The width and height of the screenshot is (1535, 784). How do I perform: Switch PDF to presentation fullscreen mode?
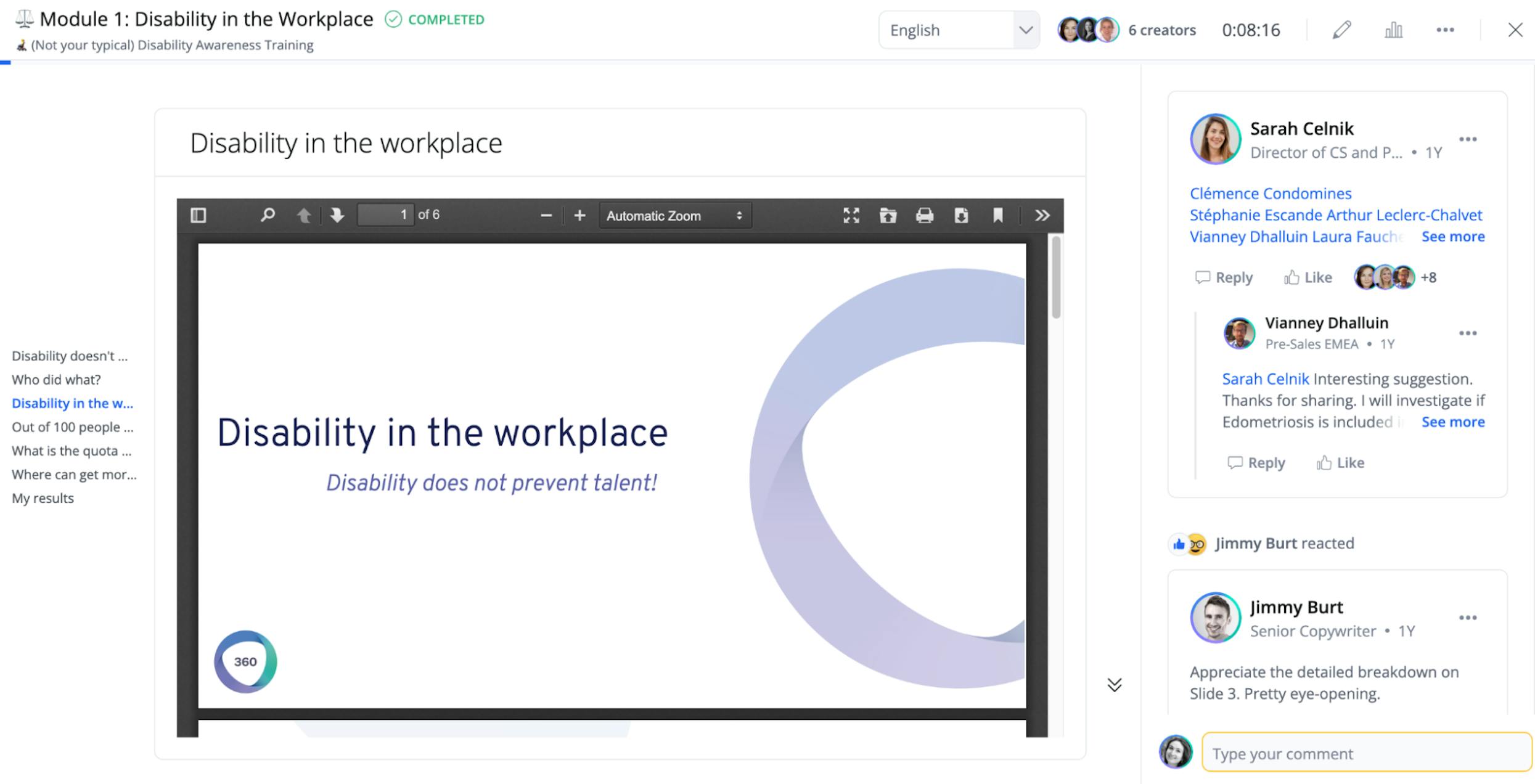coord(851,215)
